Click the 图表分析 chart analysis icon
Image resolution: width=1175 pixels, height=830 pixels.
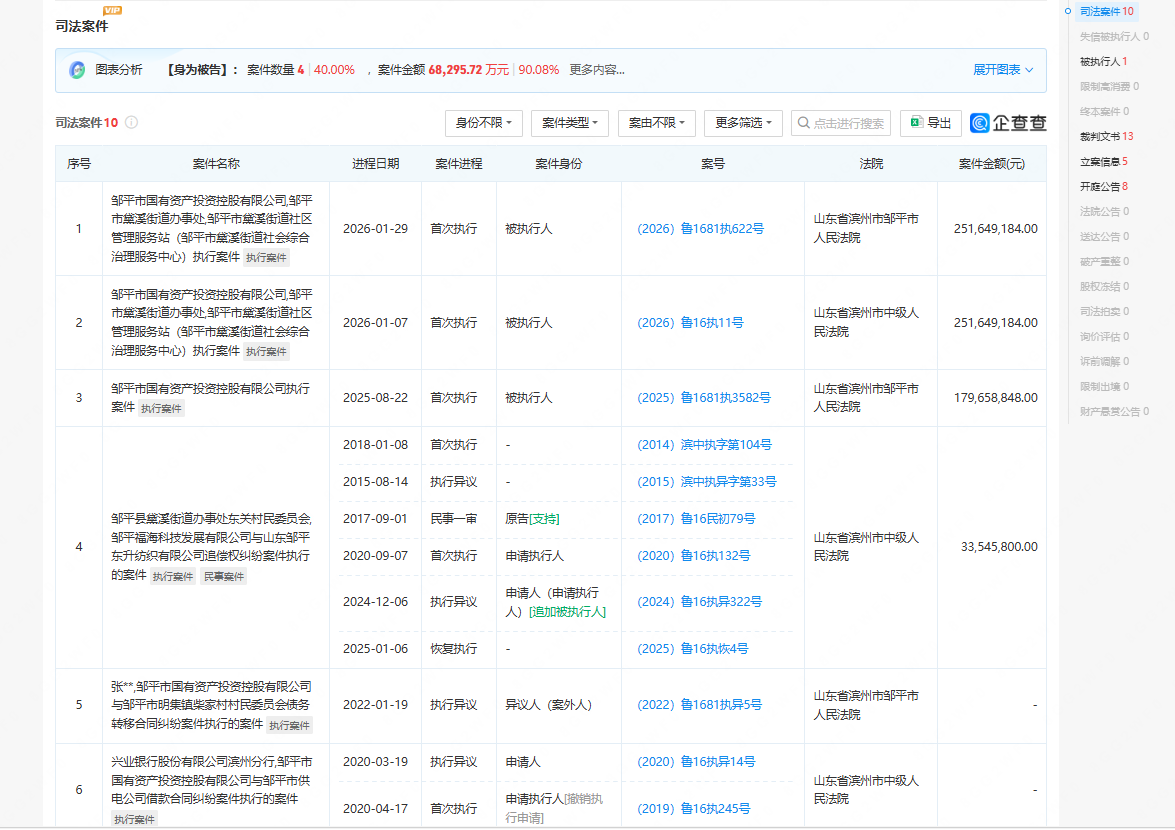click(x=77, y=70)
